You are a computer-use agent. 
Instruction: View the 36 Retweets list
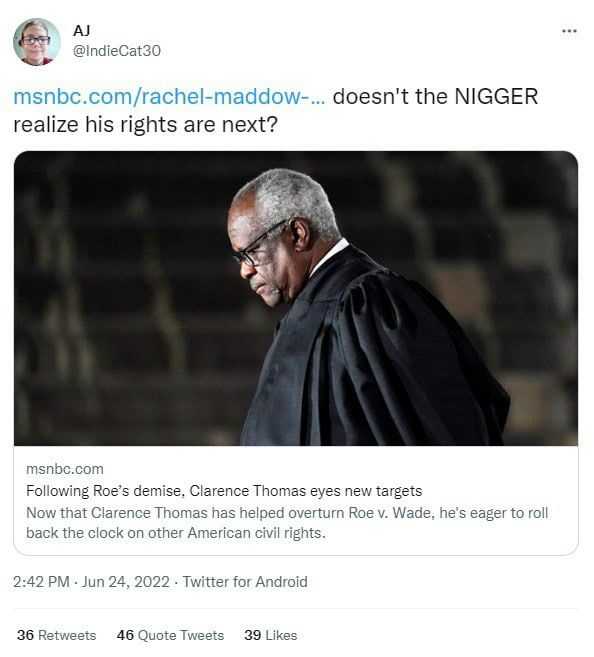click(57, 635)
